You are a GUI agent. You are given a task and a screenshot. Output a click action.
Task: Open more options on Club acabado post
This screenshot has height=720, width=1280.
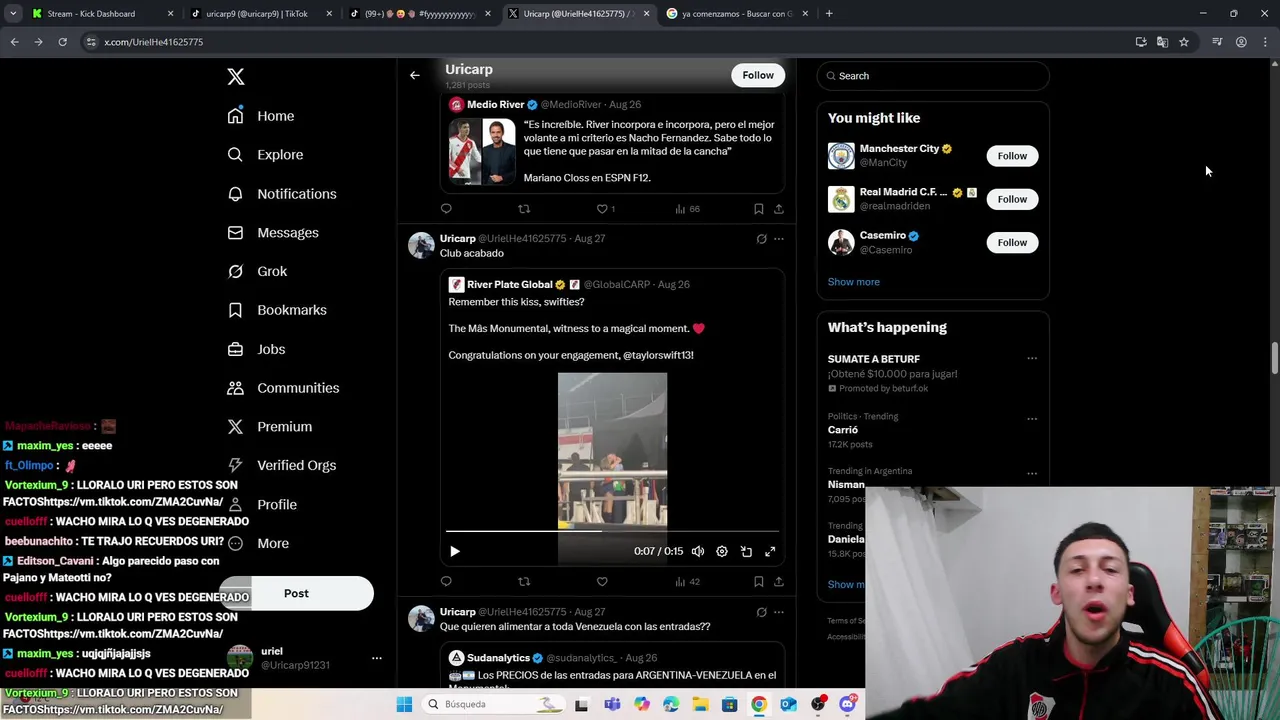pos(779,239)
